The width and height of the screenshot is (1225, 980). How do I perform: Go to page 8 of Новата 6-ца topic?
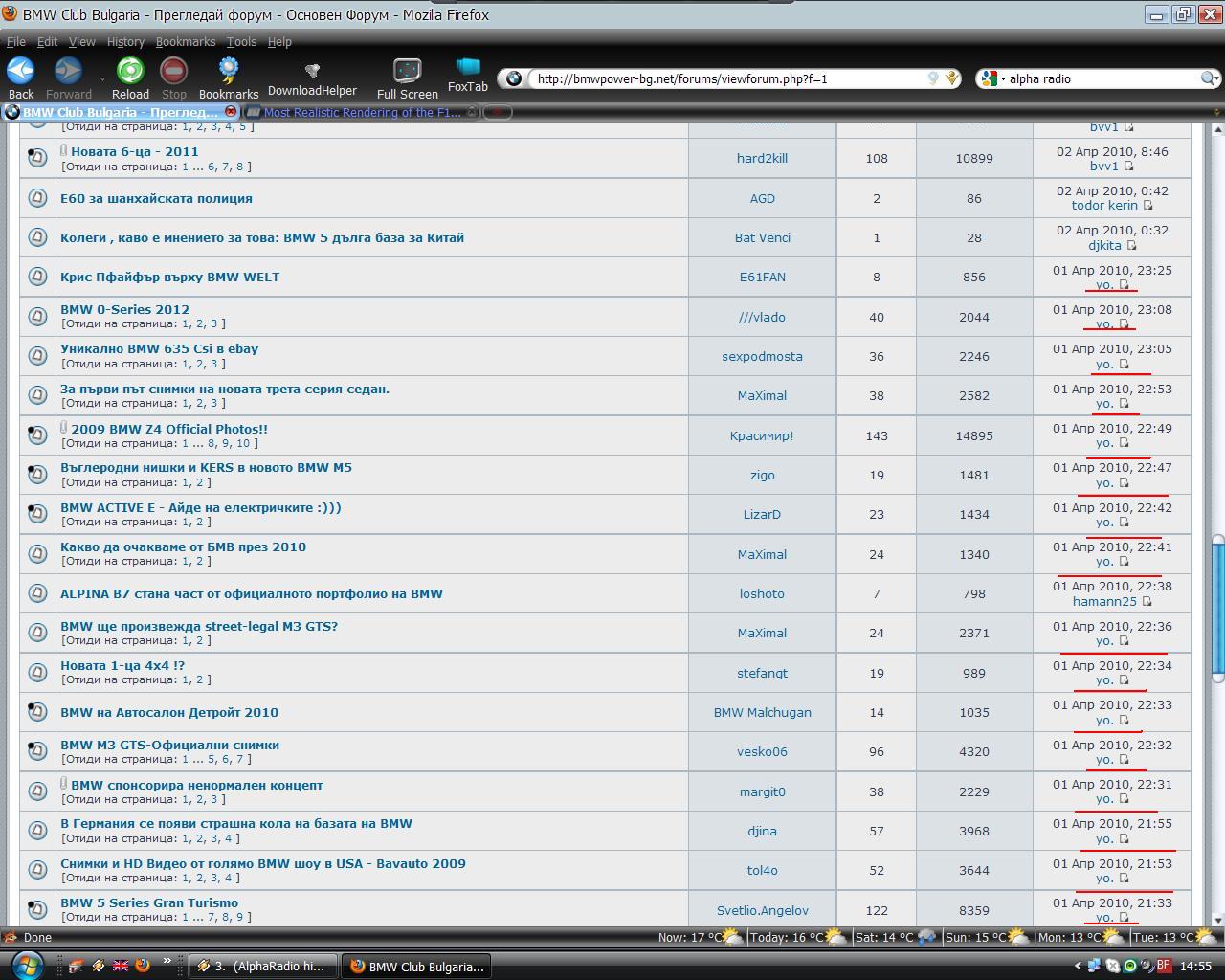coord(240,167)
